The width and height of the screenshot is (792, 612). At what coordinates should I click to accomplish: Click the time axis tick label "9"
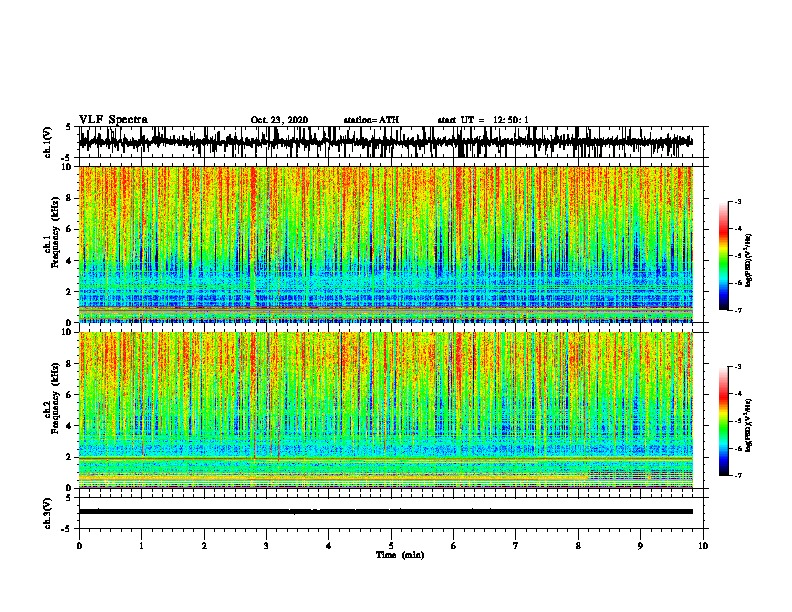click(x=640, y=546)
